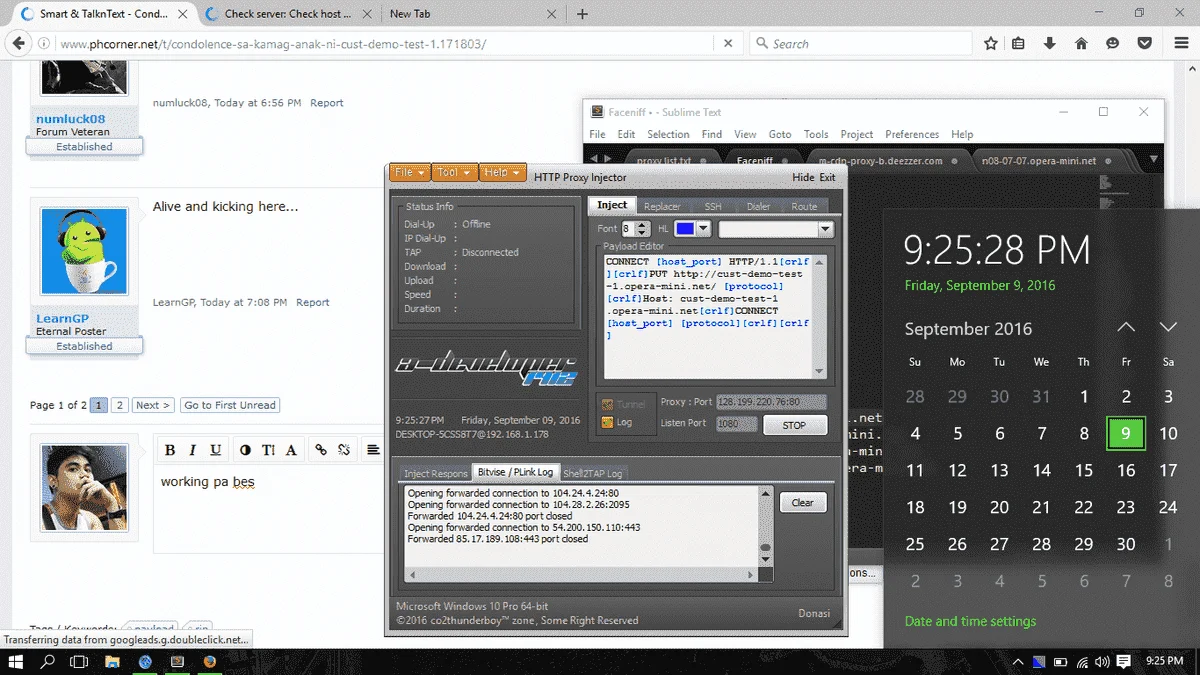Click the Bold formatting icon in reply editor
Image resolution: width=1200 pixels, height=675 pixels.
(170, 450)
